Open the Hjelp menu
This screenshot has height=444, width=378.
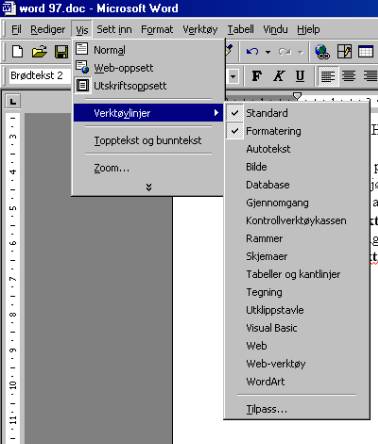308,30
